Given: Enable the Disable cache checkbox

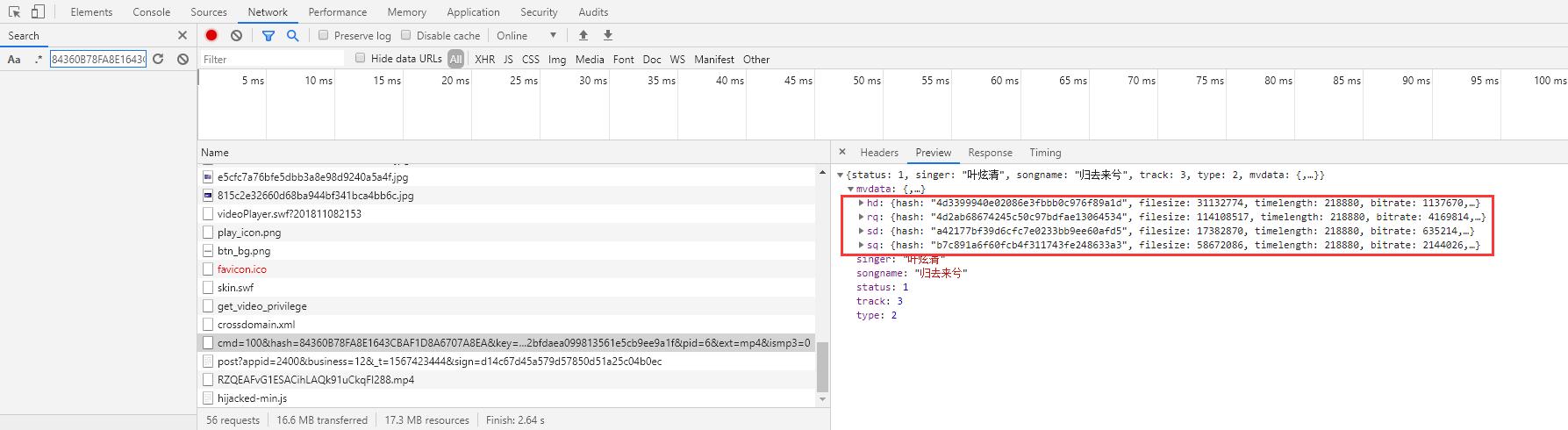Looking at the screenshot, I should (x=406, y=35).
